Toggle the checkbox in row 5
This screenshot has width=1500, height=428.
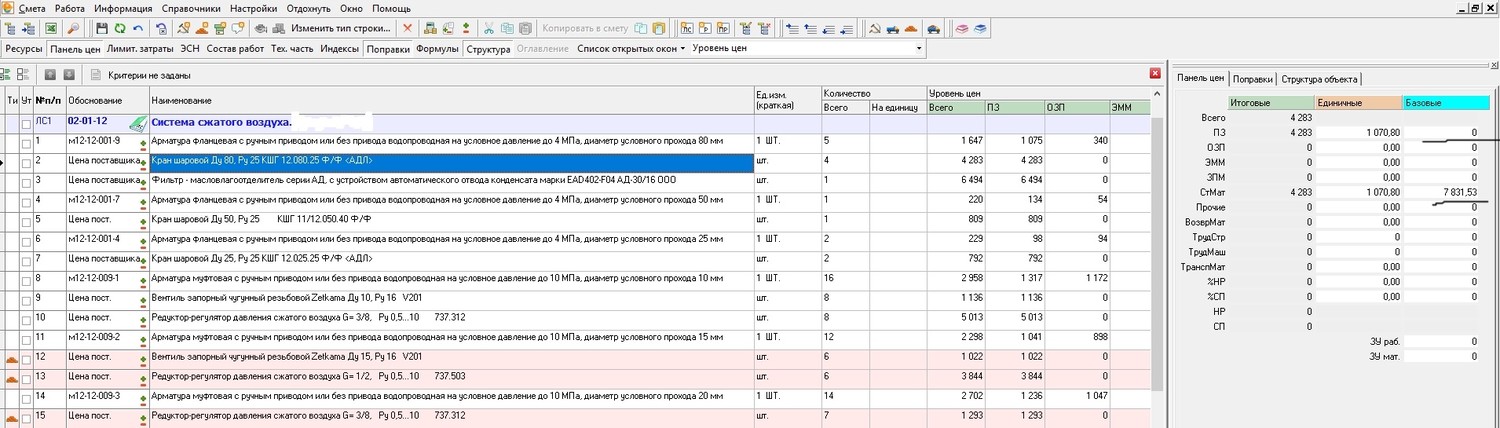point(27,219)
